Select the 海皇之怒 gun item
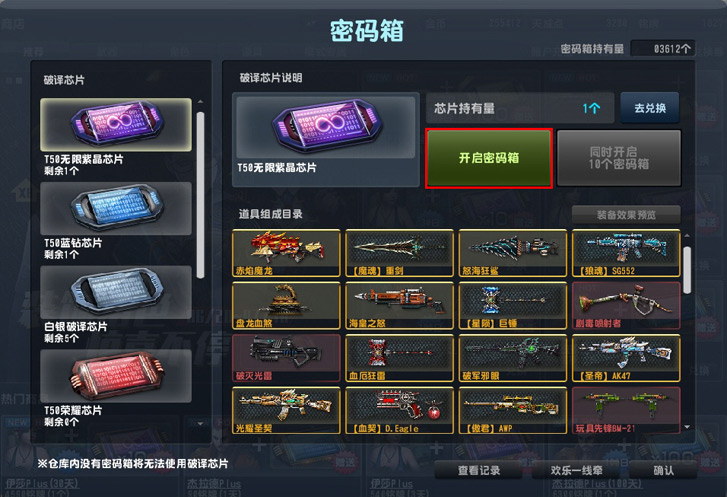The height and width of the screenshot is (497, 727). click(399, 306)
